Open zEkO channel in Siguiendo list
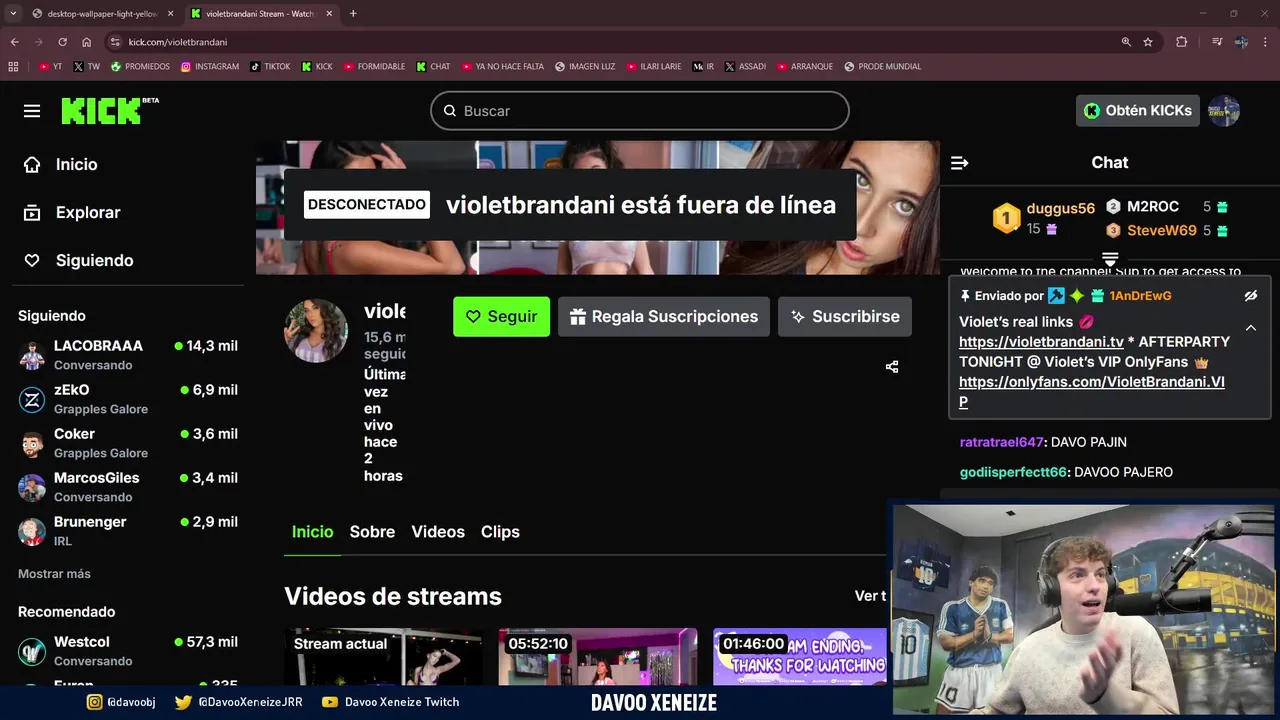1280x720 pixels. coord(128,399)
